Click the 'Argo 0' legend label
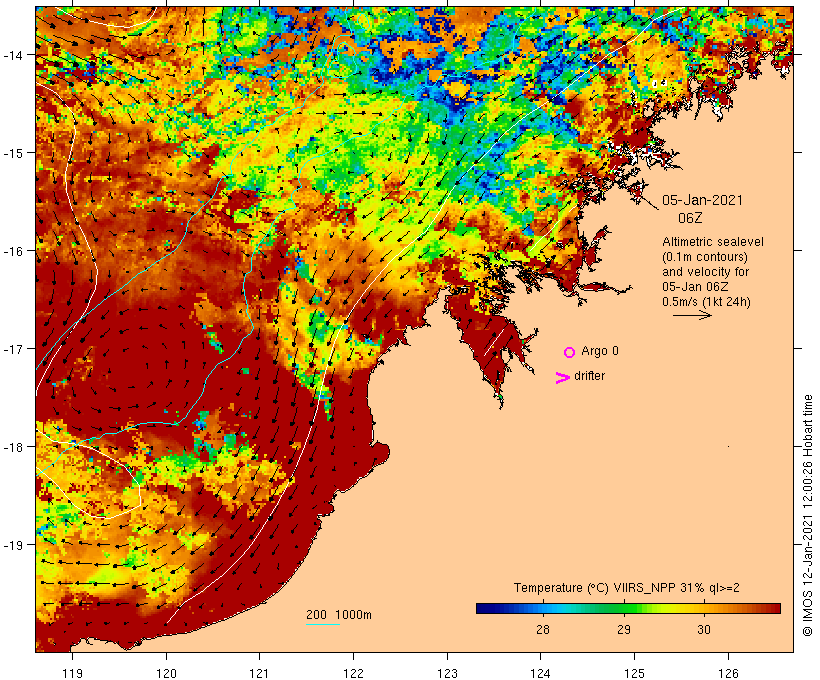 600,351
